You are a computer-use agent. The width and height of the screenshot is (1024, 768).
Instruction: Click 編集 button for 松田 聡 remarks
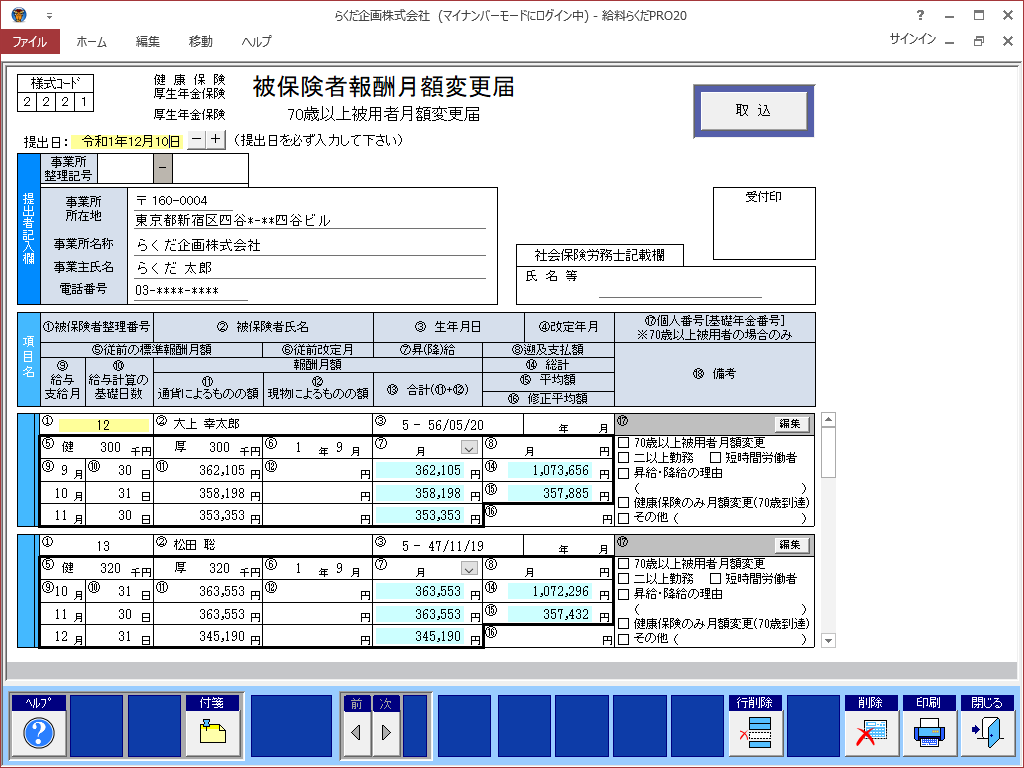[792, 545]
